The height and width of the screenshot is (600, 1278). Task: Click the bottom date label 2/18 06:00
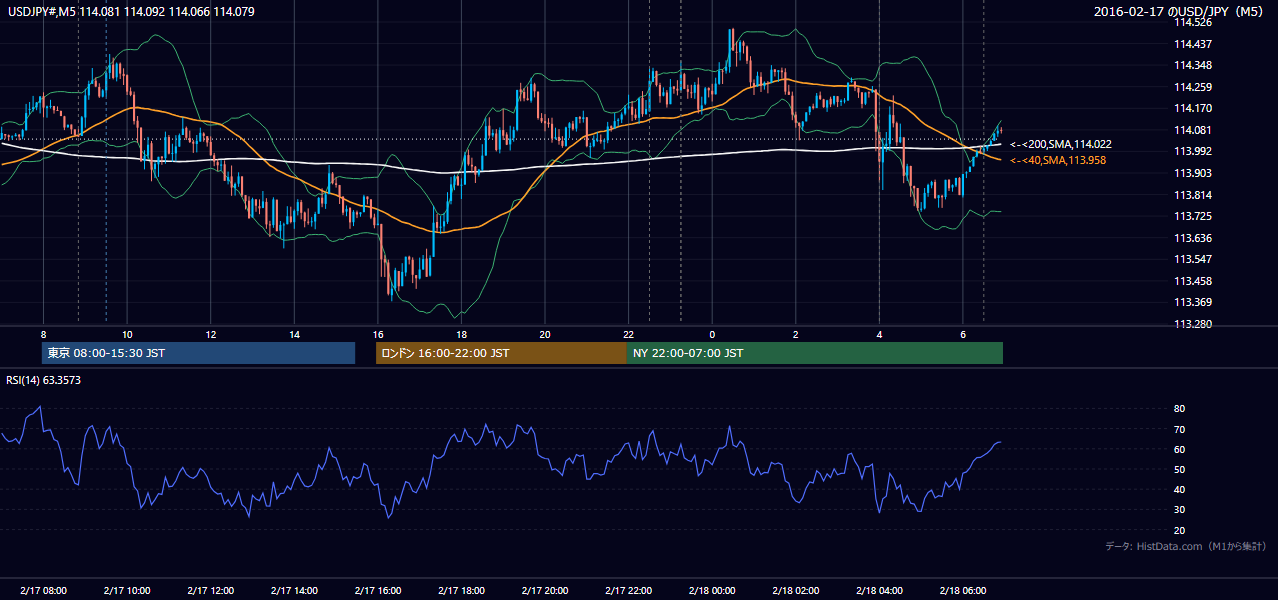point(963,590)
